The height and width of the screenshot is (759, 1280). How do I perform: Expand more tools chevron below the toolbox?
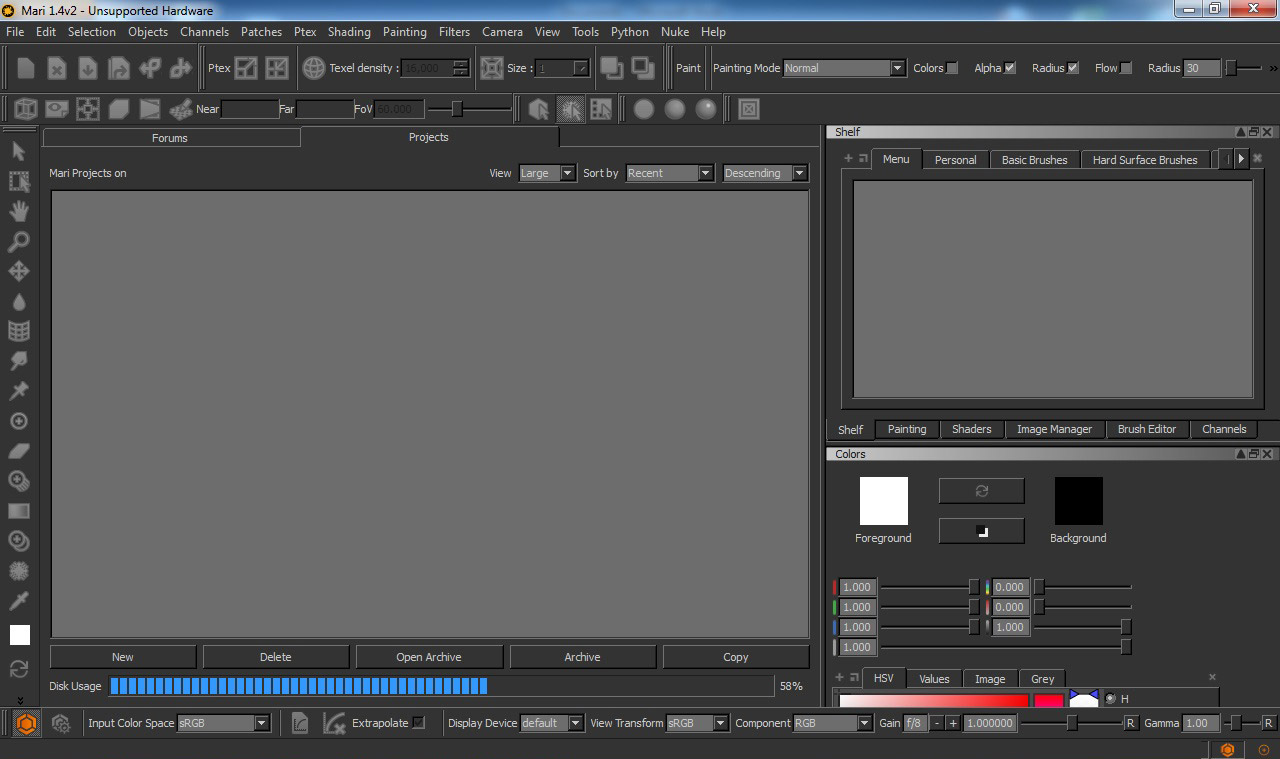[19, 700]
